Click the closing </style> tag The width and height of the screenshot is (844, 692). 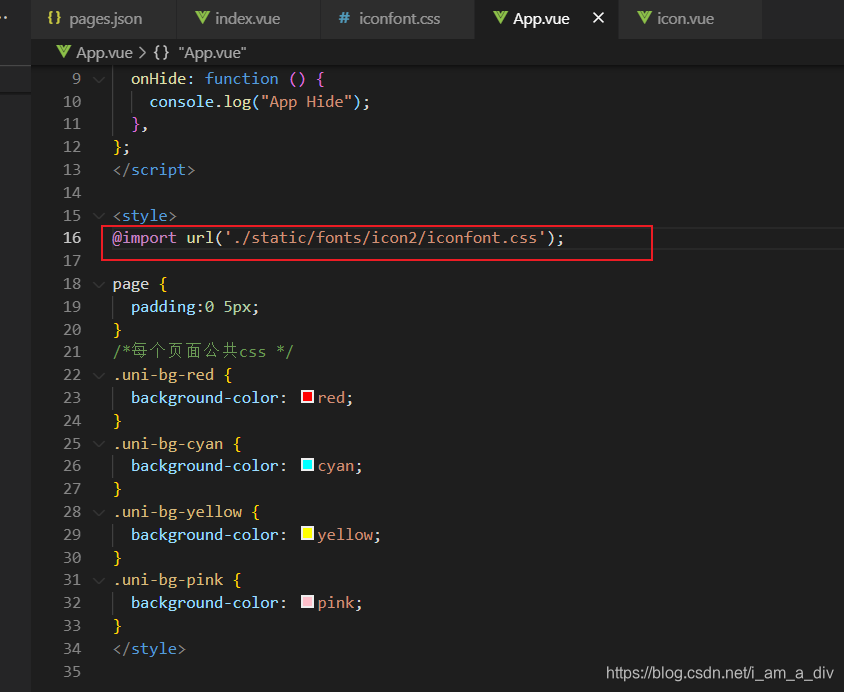pyautogui.click(x=149, y=649)
